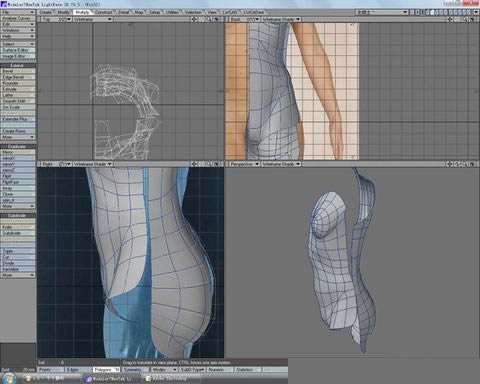The height and width of the screenshot is (384, 480).
Task: Open the Surface Editor
Action: click(18, 50)
